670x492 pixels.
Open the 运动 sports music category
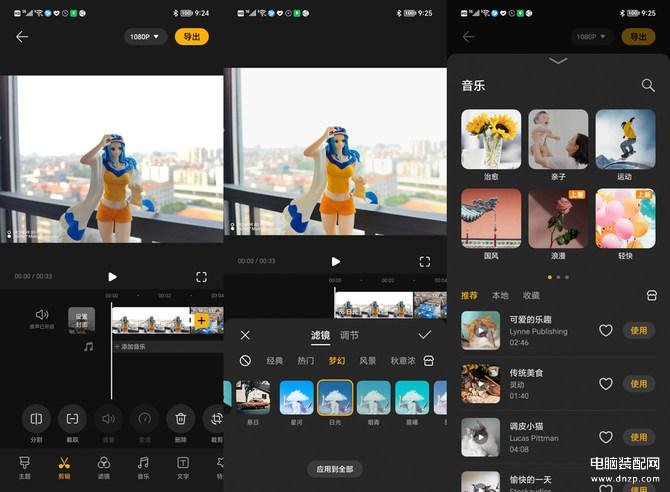tap(625, 139)
